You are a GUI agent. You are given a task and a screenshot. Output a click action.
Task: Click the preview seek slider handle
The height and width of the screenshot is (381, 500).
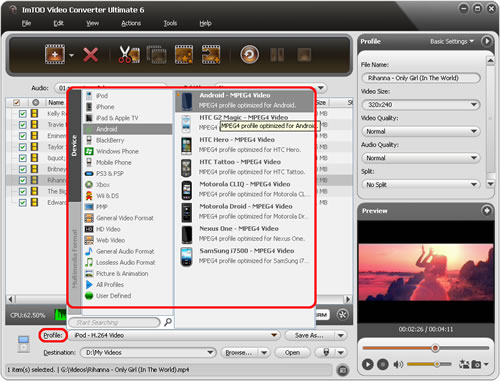coord(435,348)
